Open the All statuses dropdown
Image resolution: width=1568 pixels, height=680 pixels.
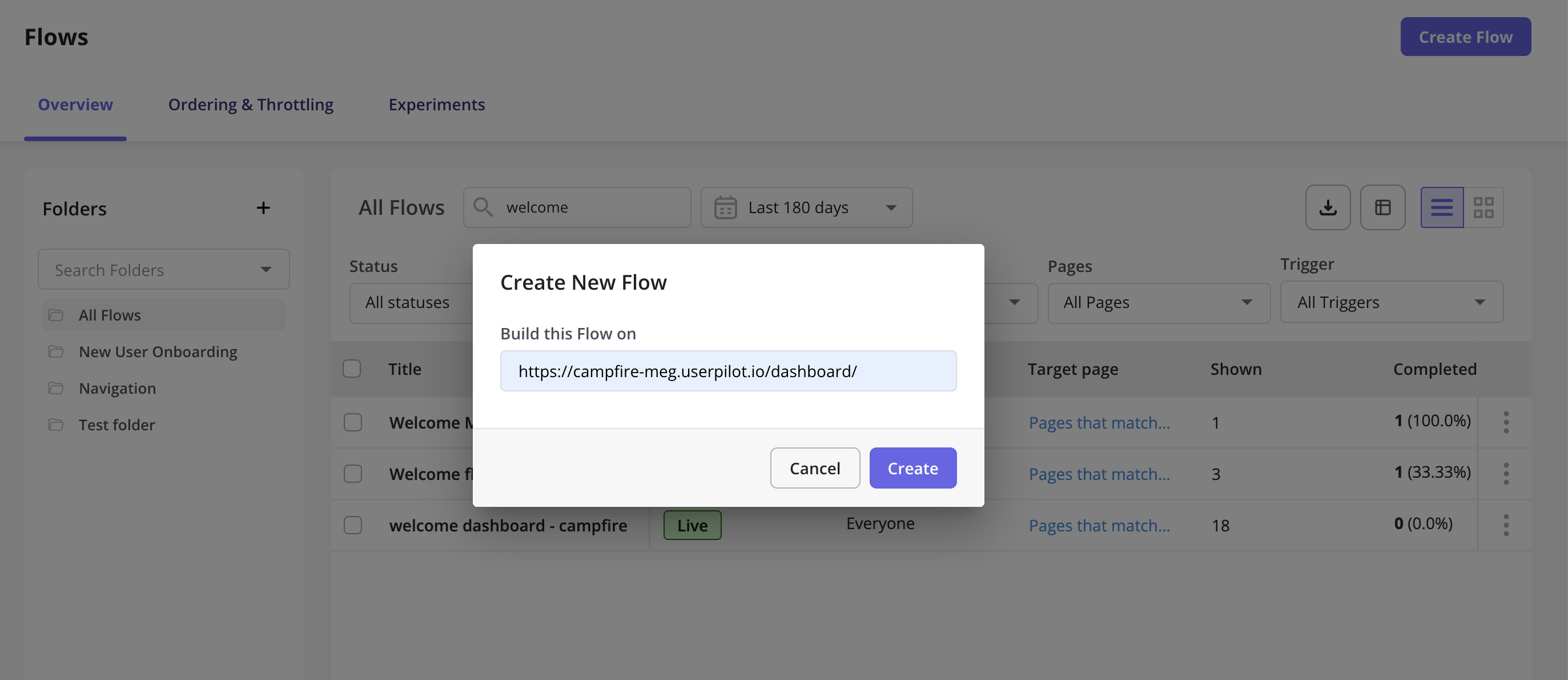(x=411, y=303)
